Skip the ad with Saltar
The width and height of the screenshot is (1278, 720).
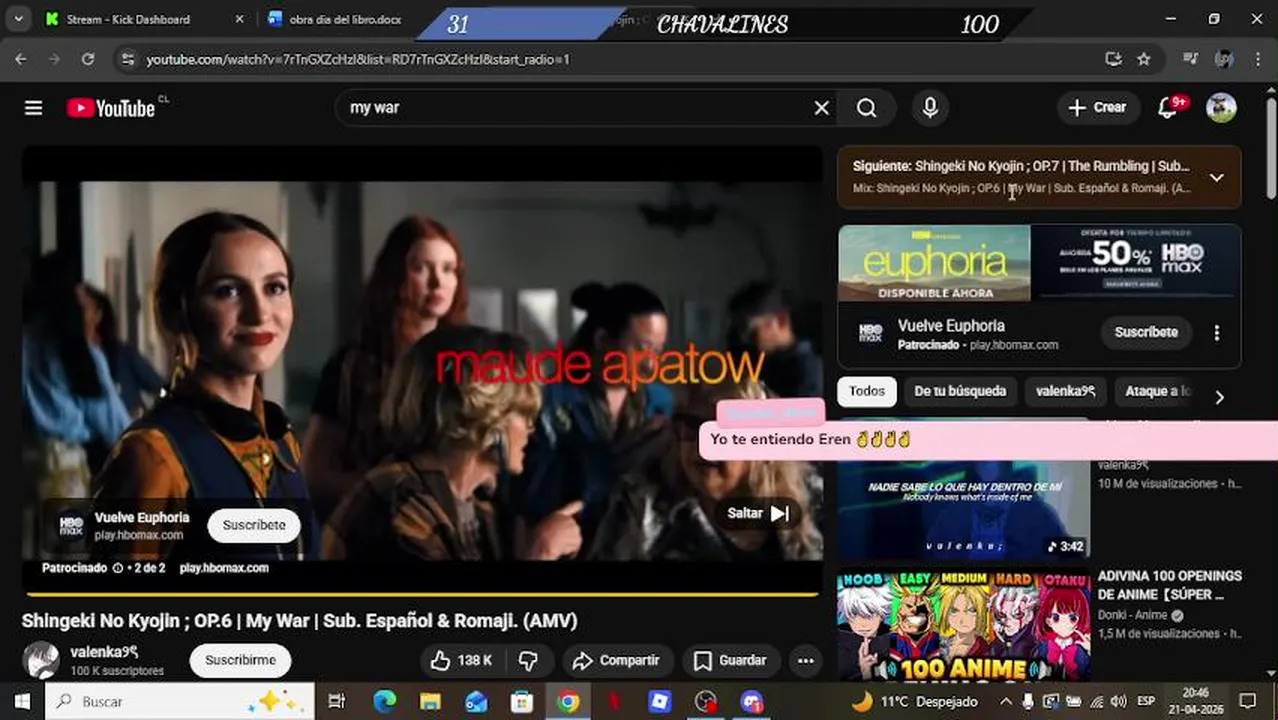coord(757,513)
